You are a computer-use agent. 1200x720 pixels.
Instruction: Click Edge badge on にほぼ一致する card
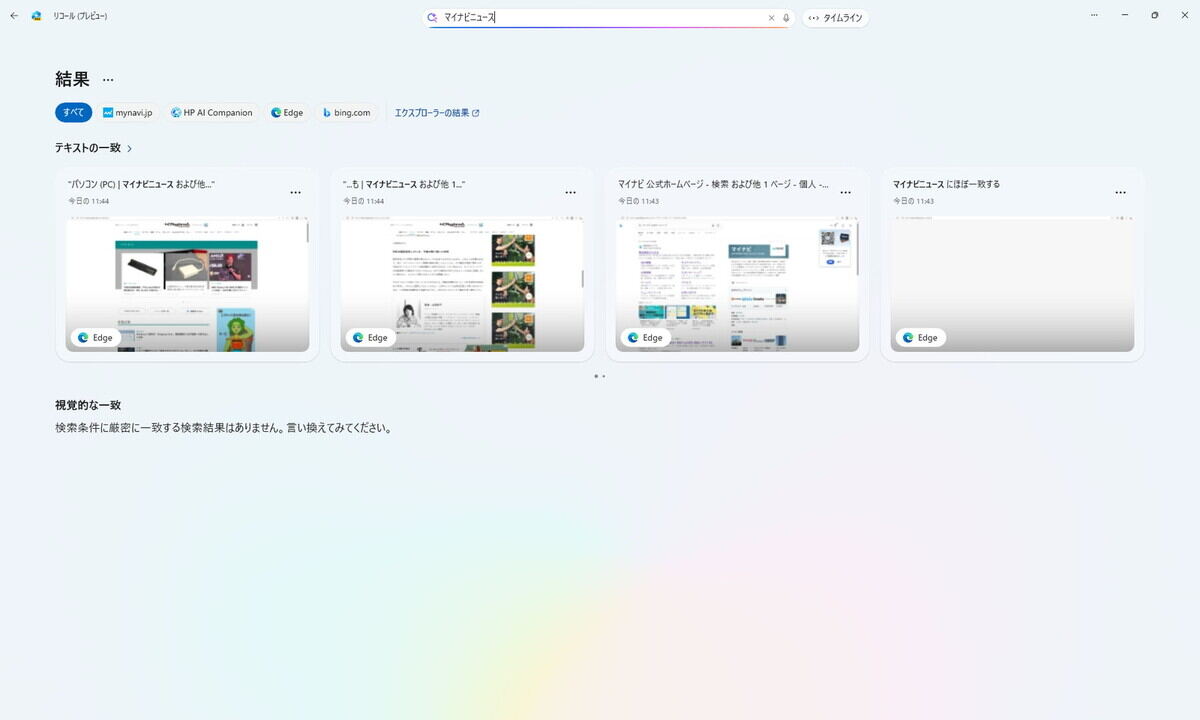[921, 338]
